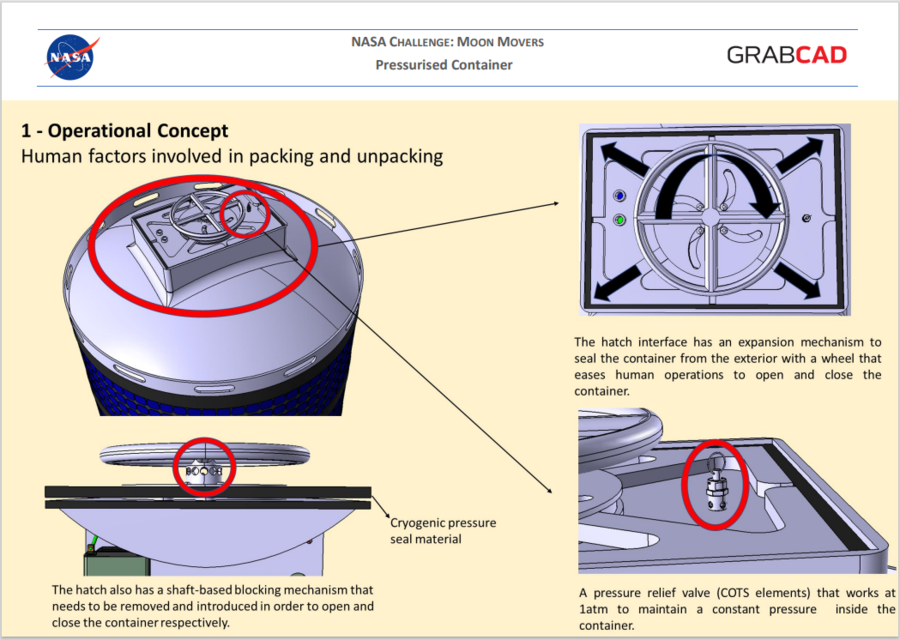Toggle the small screw on the hatch's right side

pyautogui.click(x=806, y=217)
